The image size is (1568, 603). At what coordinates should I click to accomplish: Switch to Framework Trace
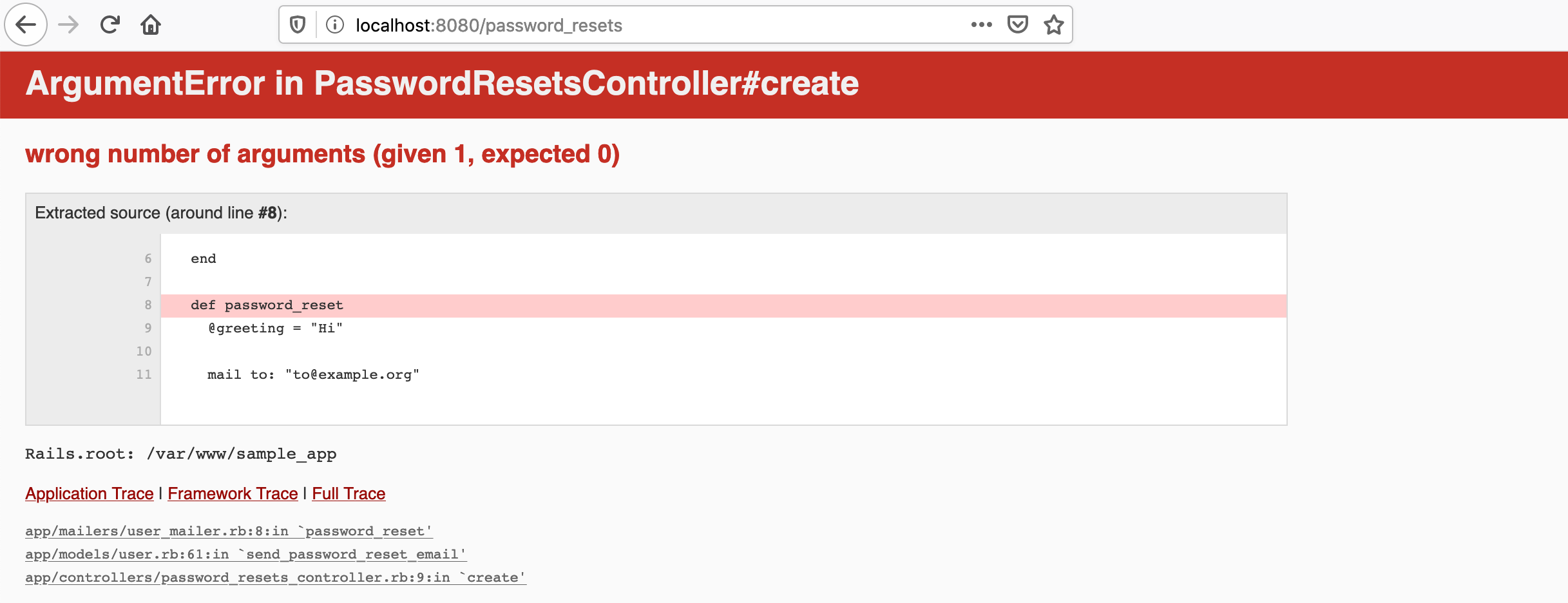click(233, 493)
